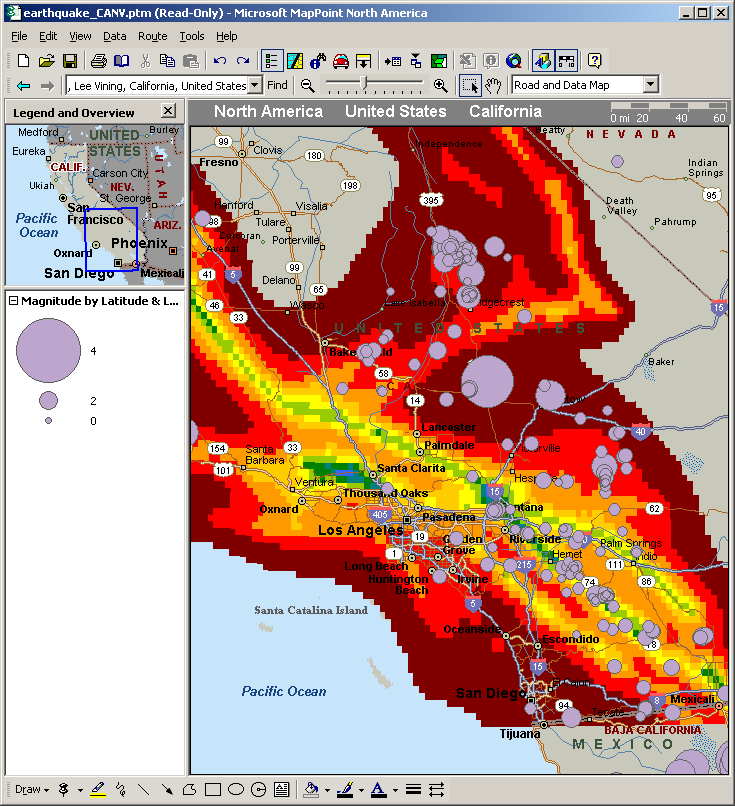735x806 pixels.
Task: Click the Zoom In magnifier button
Action: point(440,86)
